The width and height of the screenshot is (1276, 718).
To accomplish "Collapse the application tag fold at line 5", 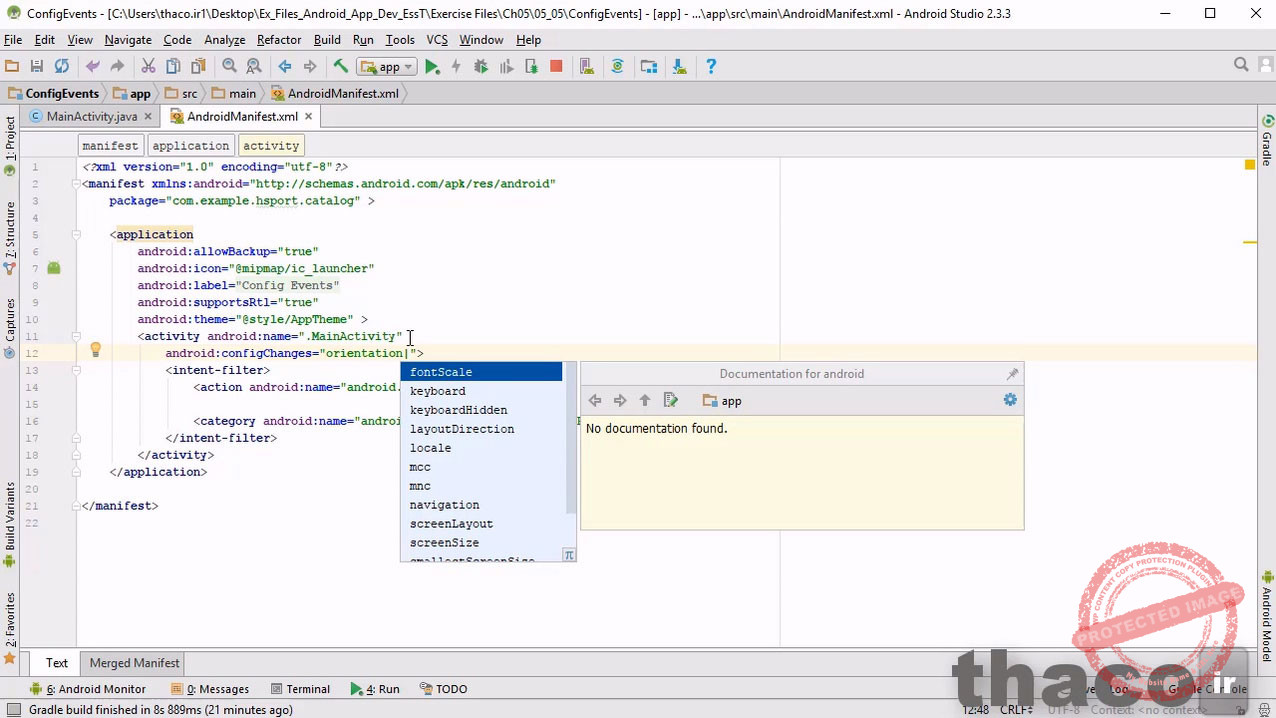I will pos(76,235).
